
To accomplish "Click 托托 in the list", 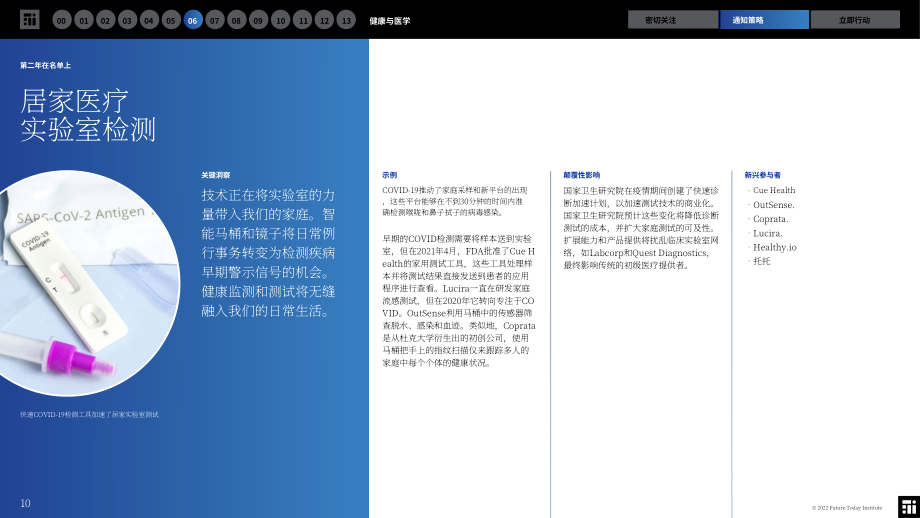I will click(762, 261).
